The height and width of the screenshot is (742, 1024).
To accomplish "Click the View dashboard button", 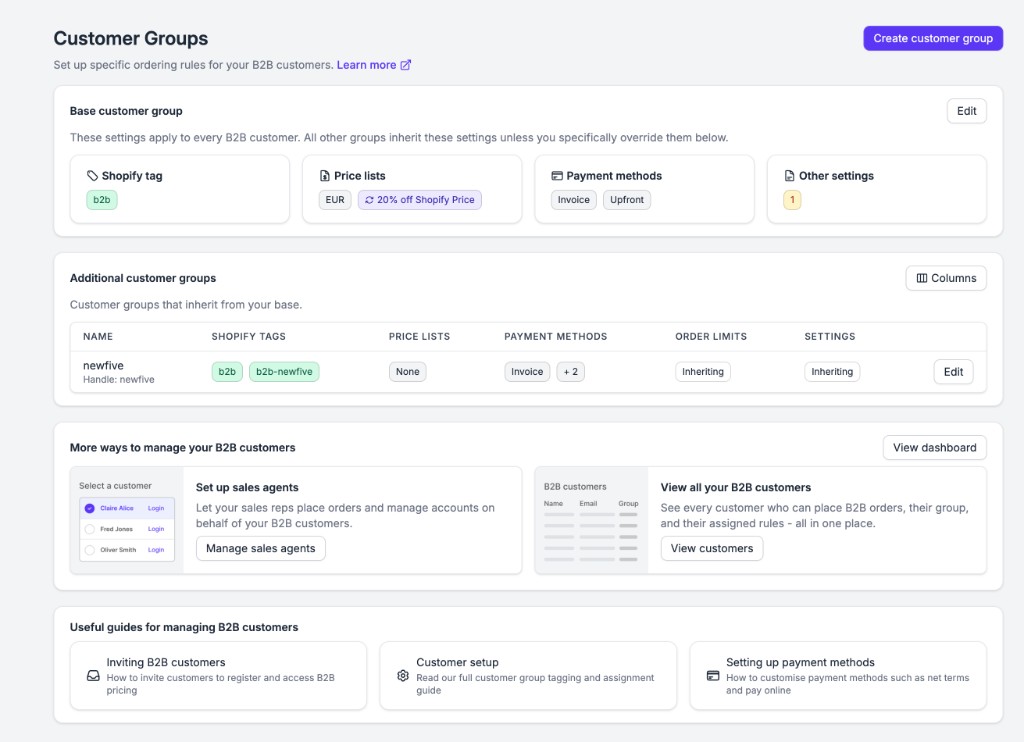I will coord(935,447).
